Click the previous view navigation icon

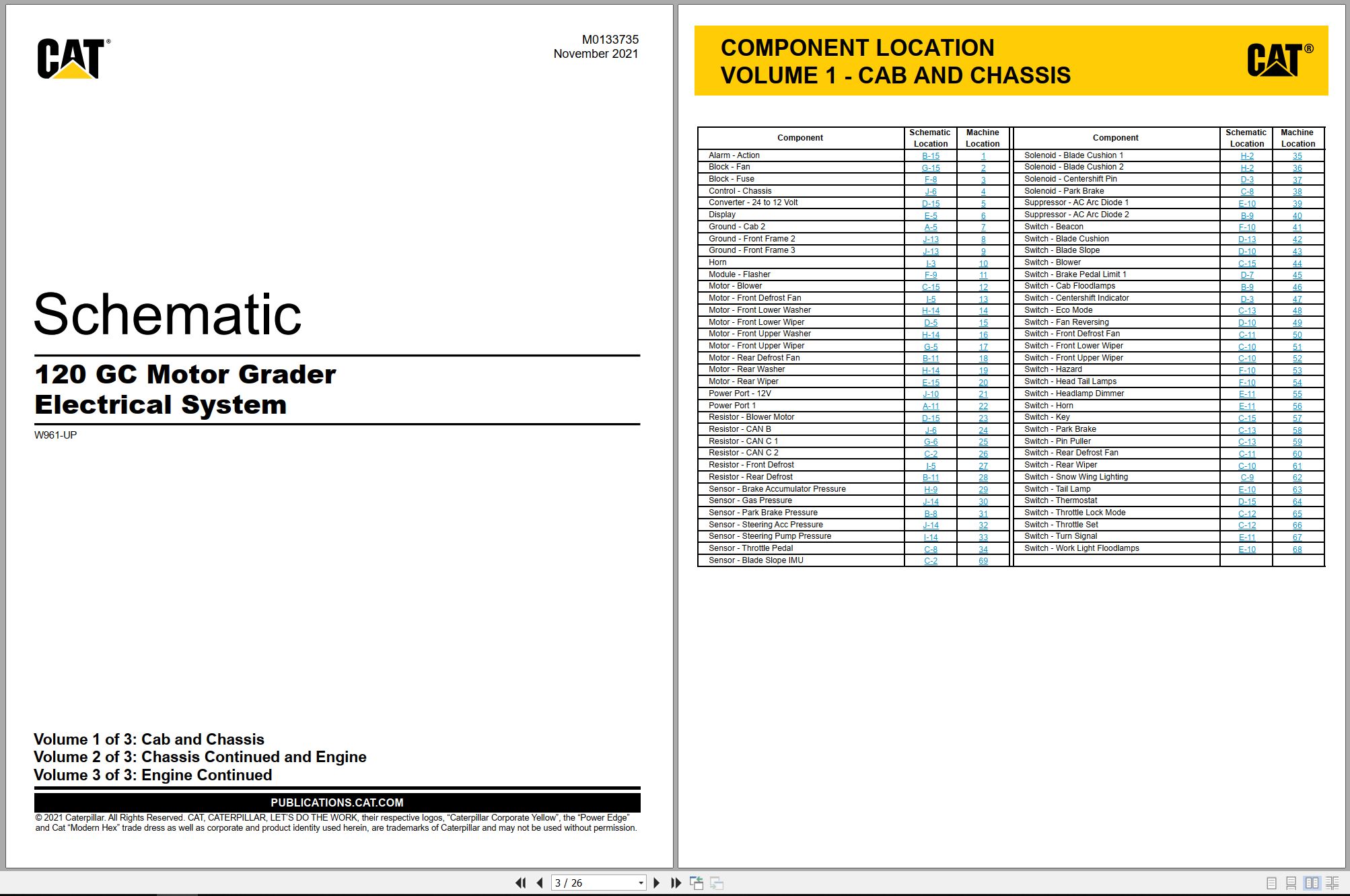tap(697, 883)
